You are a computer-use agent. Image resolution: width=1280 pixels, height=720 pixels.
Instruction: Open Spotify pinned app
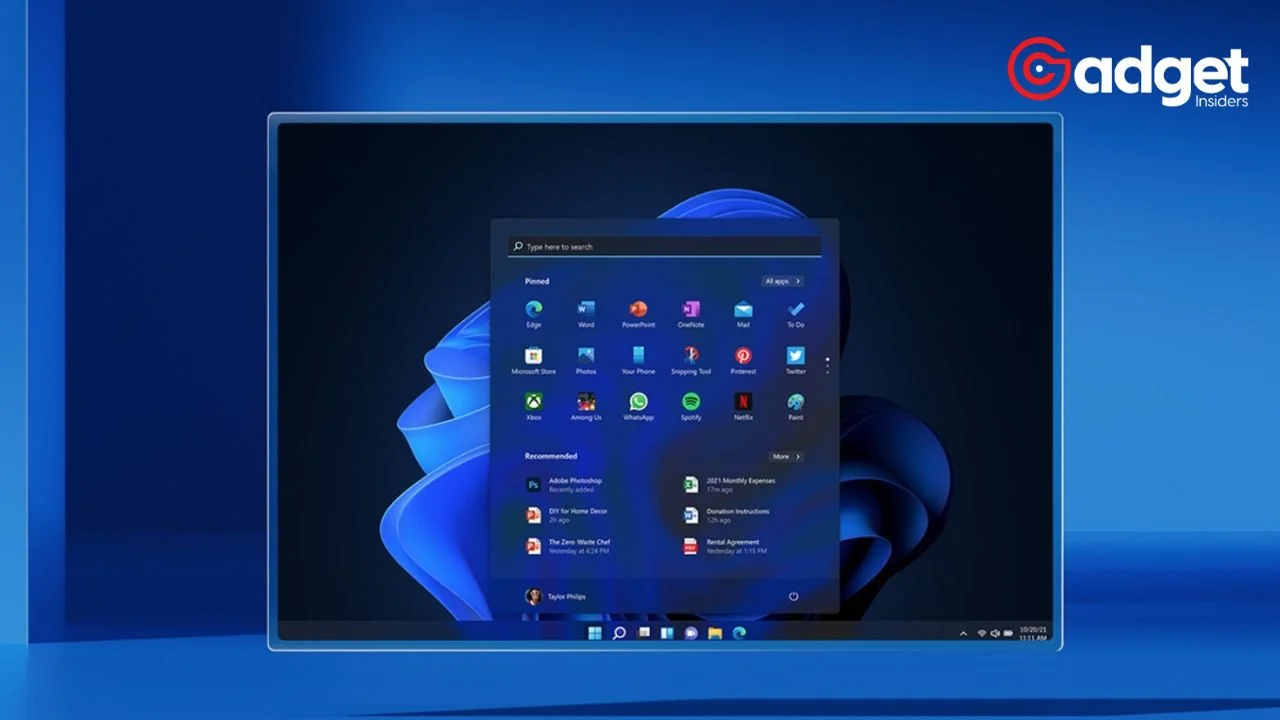(x=691, y=407)
